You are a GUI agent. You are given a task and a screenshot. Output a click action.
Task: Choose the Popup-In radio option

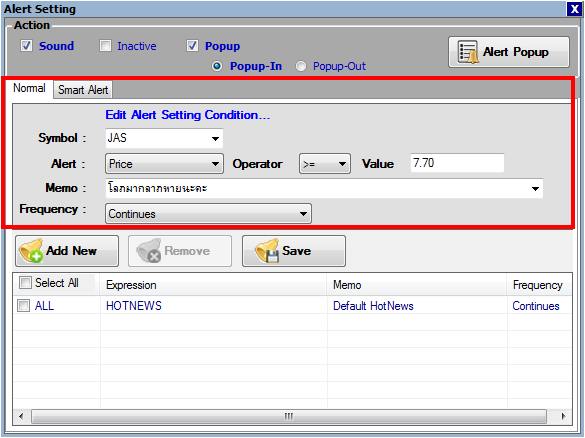(217, 66)
